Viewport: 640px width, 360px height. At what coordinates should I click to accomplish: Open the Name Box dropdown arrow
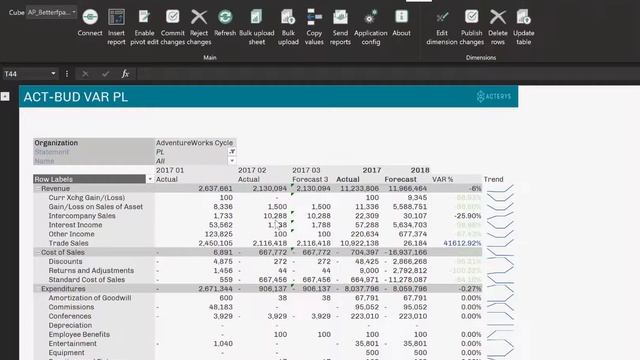click(x=53, y=74)
